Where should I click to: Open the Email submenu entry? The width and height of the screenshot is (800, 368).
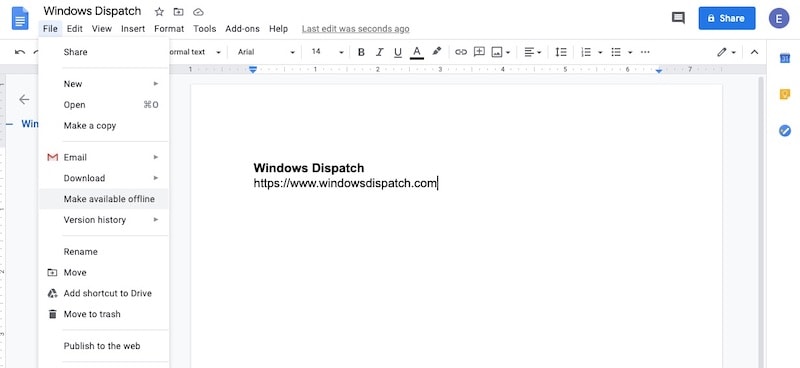[104, 157]
